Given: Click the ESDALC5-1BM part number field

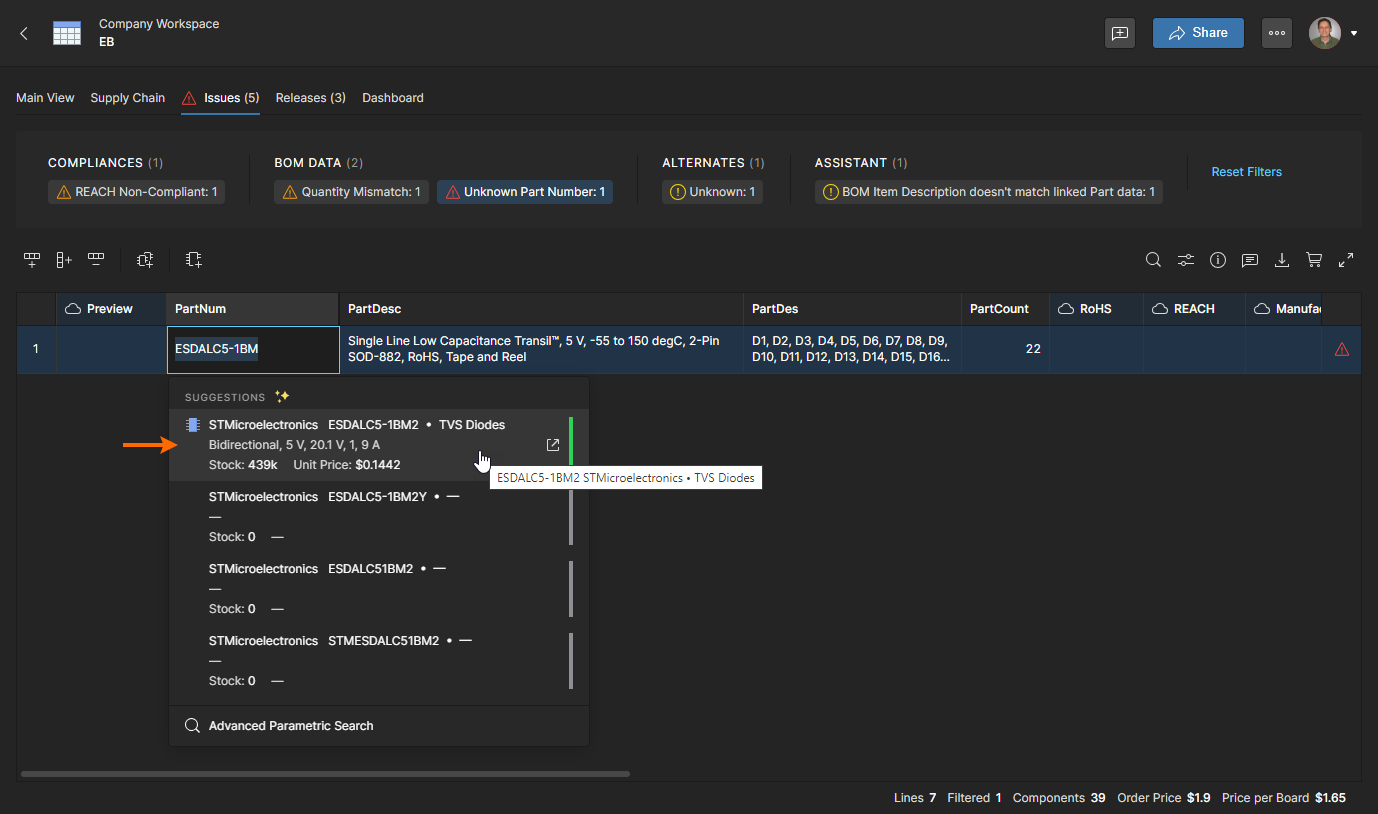Looking at the screenshot, I should (252, 349).
